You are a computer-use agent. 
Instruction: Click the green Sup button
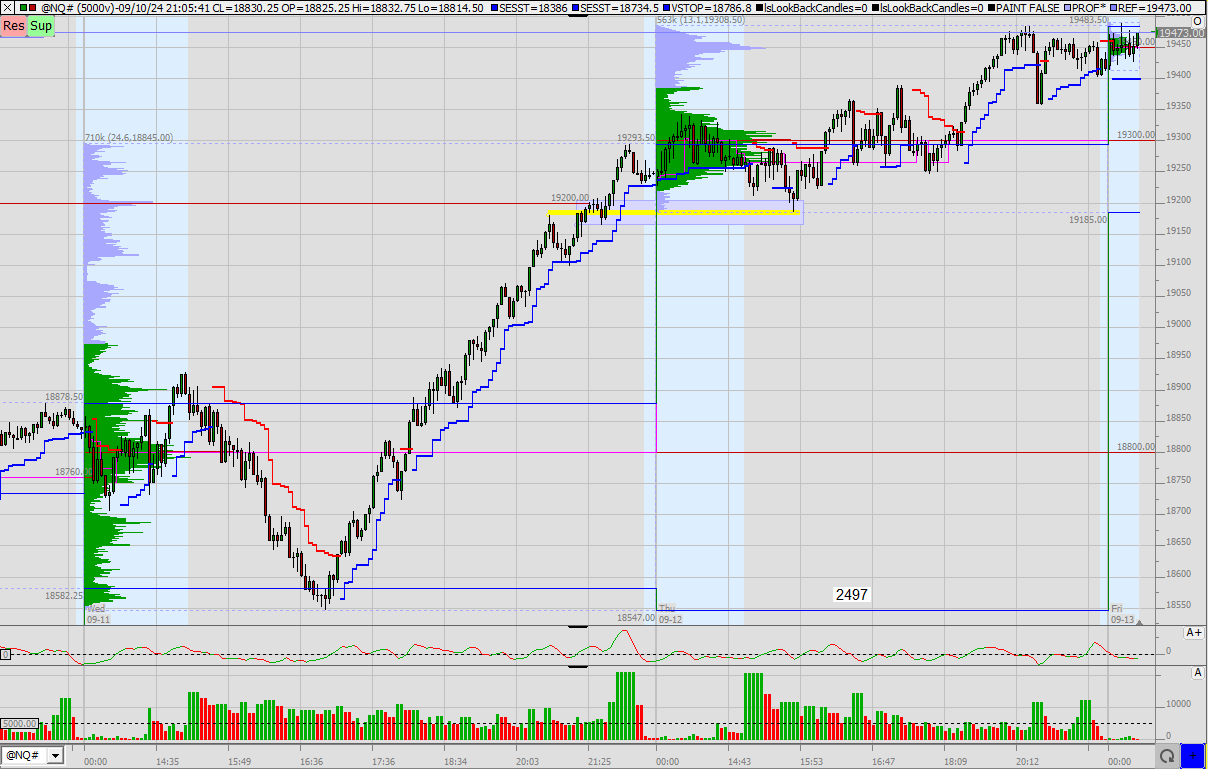41,25
